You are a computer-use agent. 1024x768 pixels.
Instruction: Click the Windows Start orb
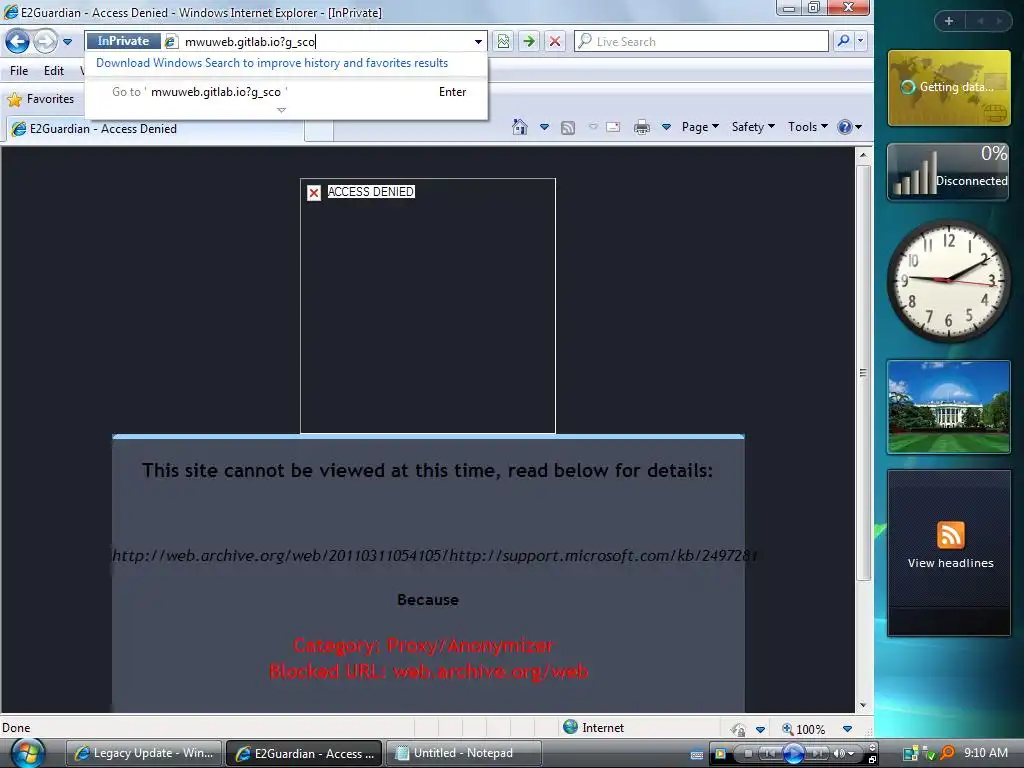pos(28,753)
